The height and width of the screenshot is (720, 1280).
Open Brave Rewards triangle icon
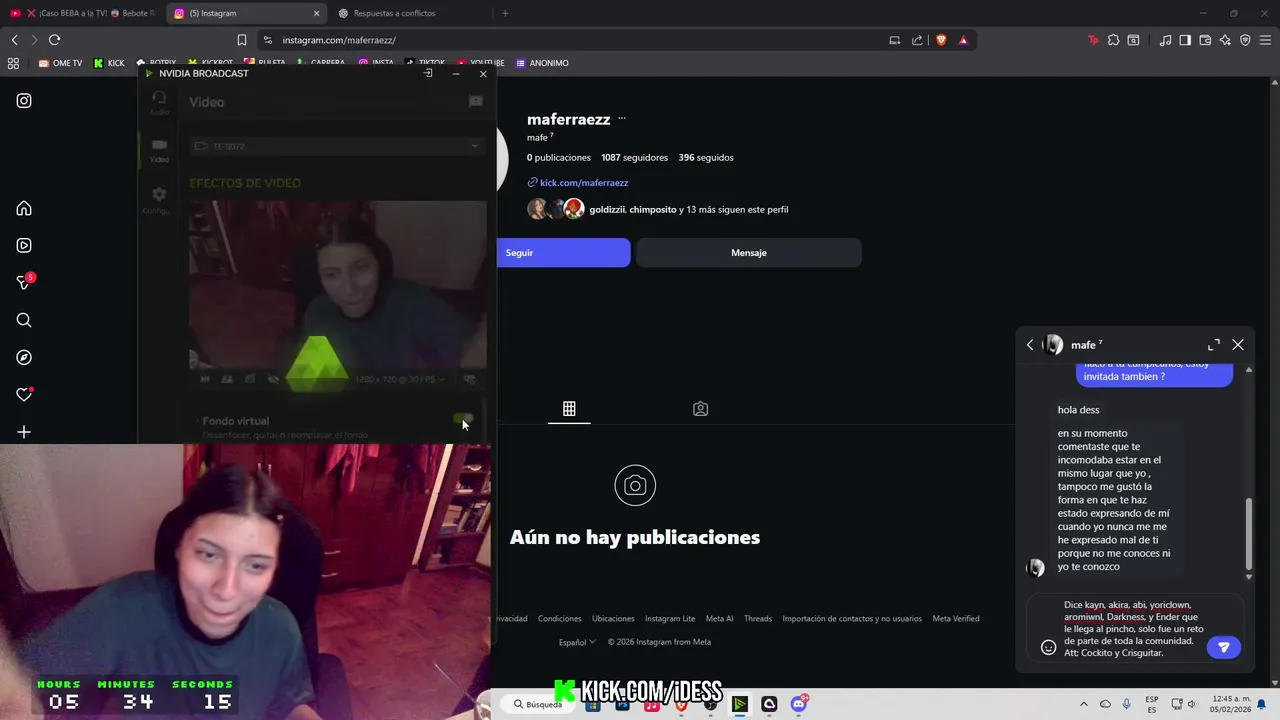[x=963, y=40]
